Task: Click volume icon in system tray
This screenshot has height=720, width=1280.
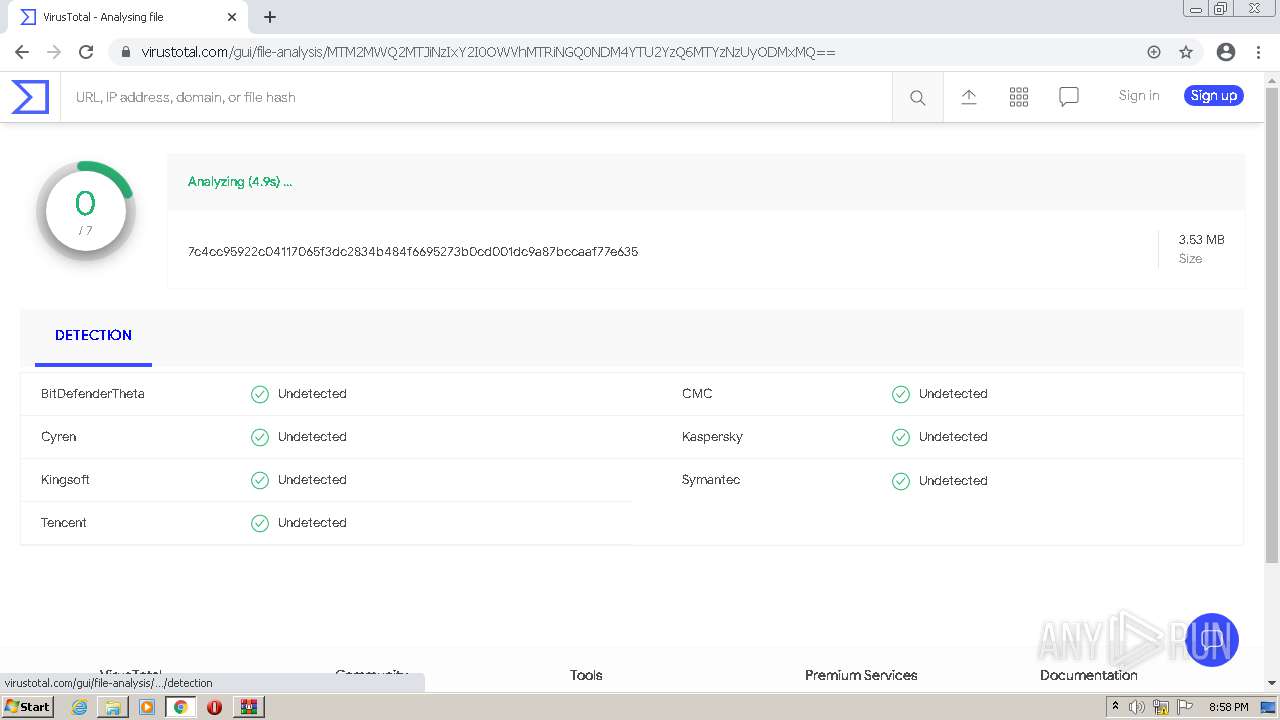Action: [x=1137, y=707]
